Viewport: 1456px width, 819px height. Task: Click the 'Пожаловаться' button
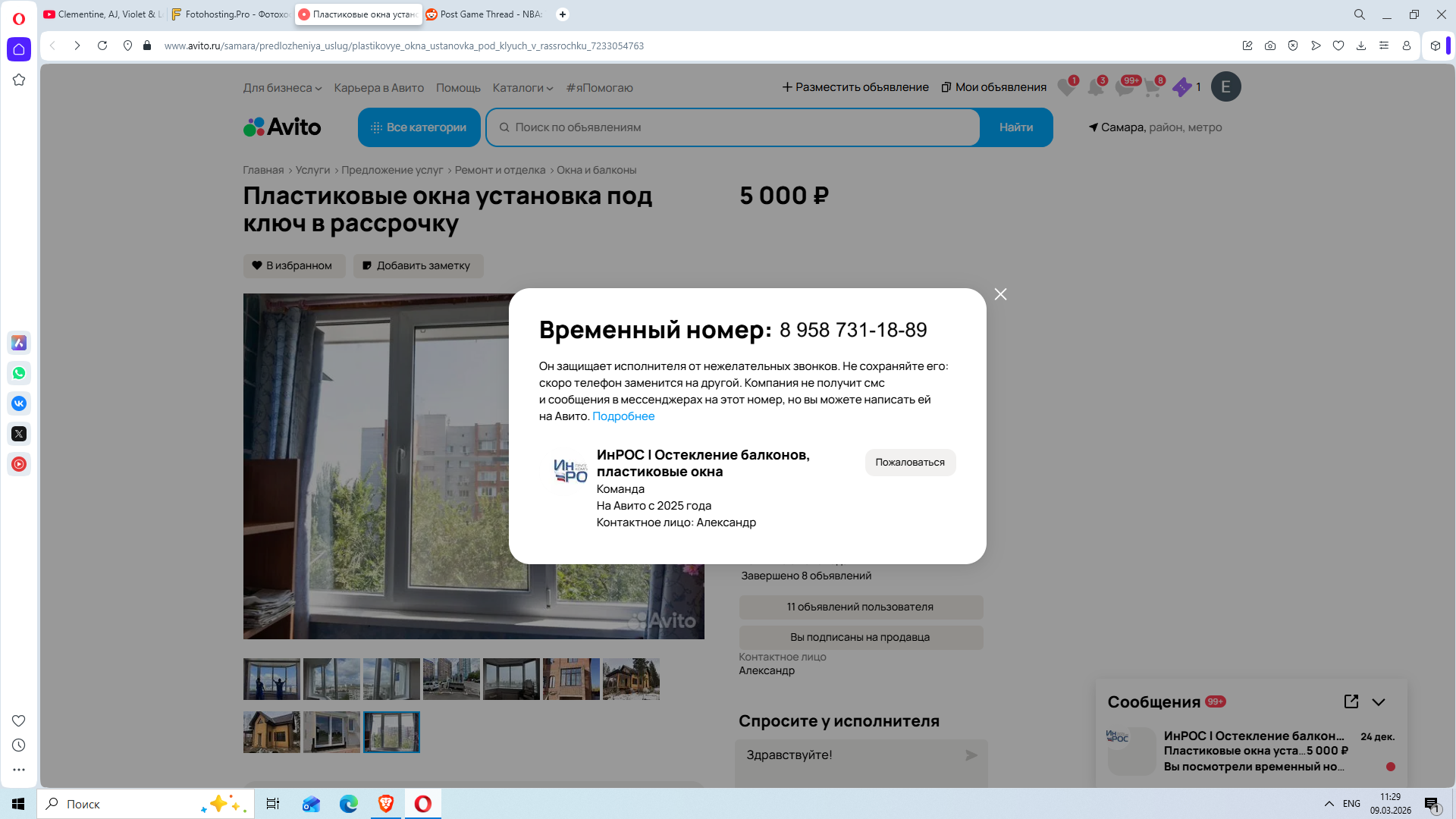coord(910,463)
